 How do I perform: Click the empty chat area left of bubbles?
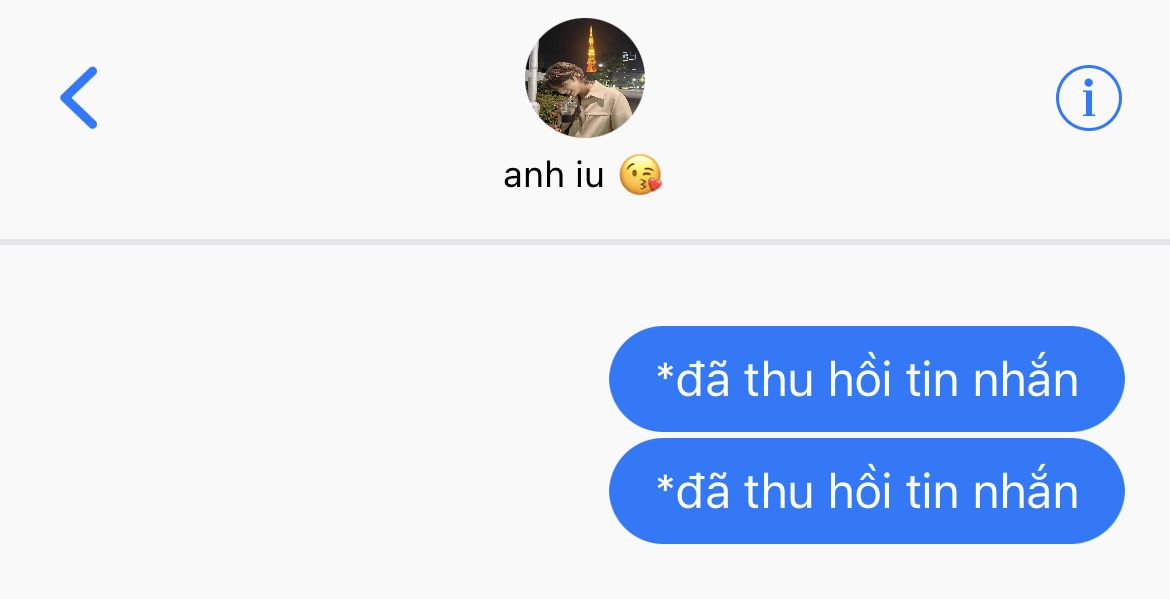click(298, 433)
